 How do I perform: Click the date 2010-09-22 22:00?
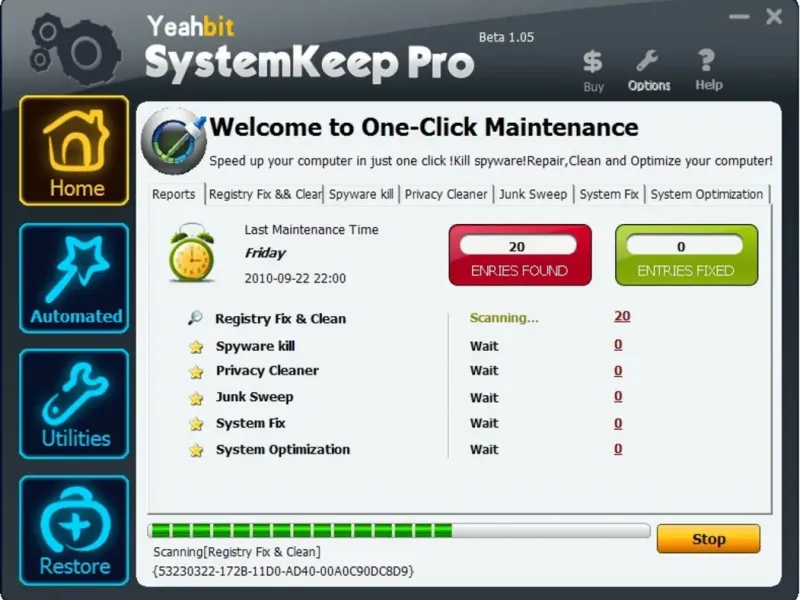(x=295, y=278)
